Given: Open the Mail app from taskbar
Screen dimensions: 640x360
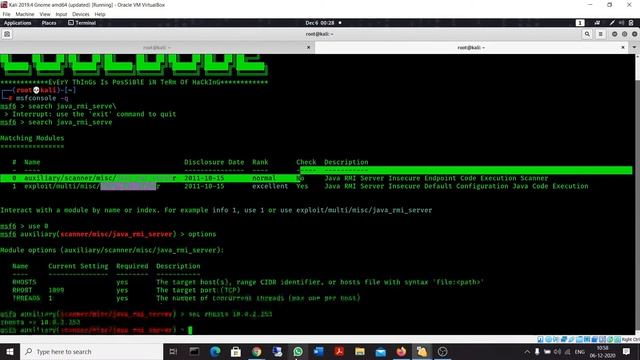Looking at the screenshot, I should coord(380,351).
